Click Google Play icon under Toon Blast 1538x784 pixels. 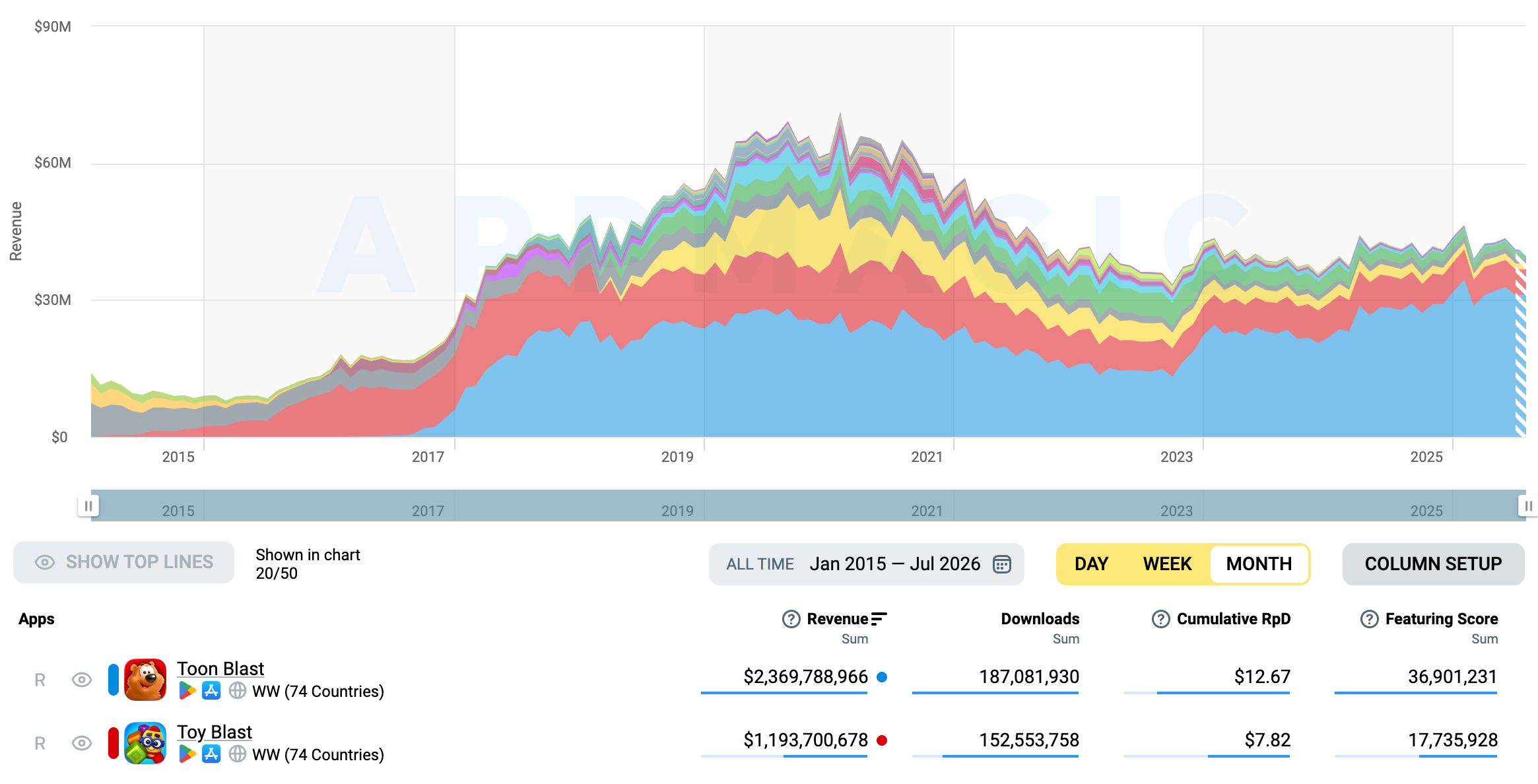(x=187, y=691)
